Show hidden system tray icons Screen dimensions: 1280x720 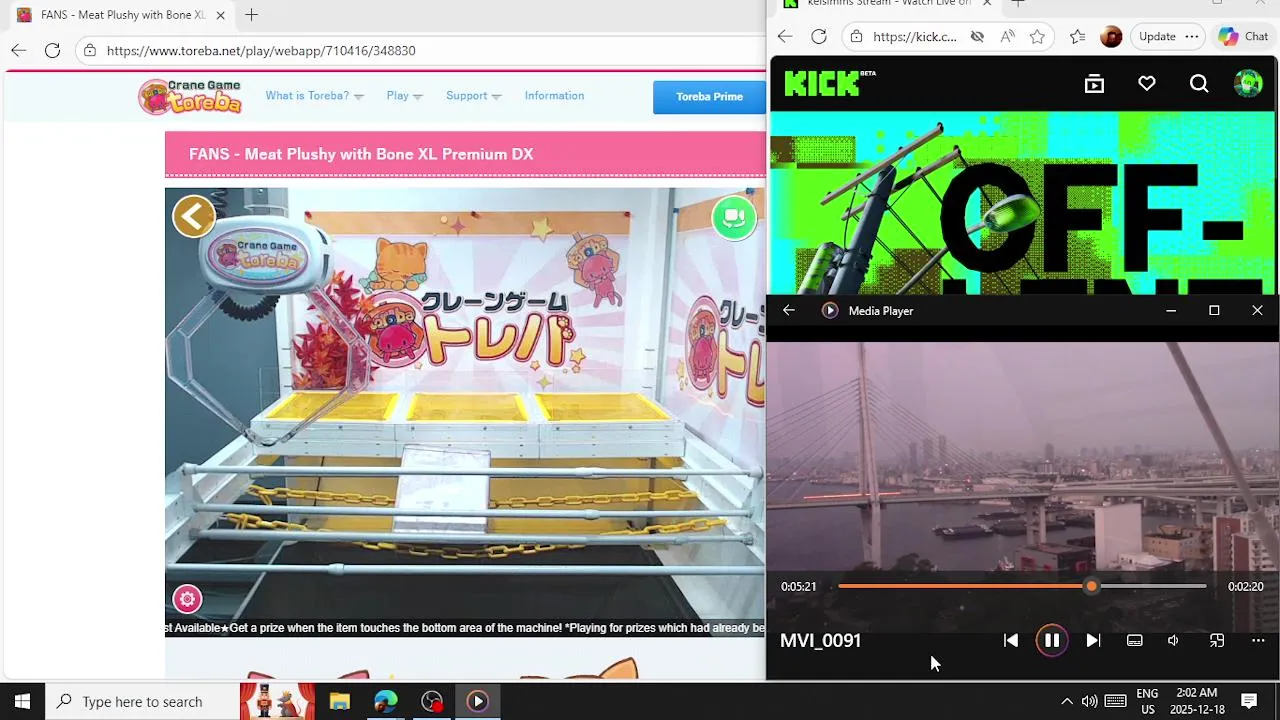point(1066,701)
